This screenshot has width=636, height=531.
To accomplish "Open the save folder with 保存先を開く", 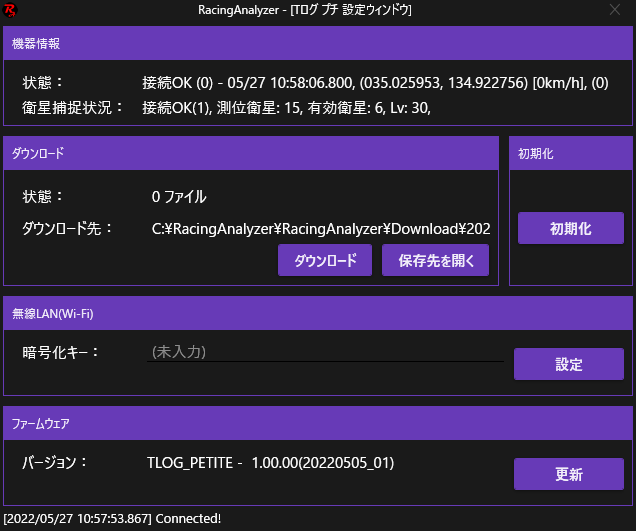I will (436, 260).
